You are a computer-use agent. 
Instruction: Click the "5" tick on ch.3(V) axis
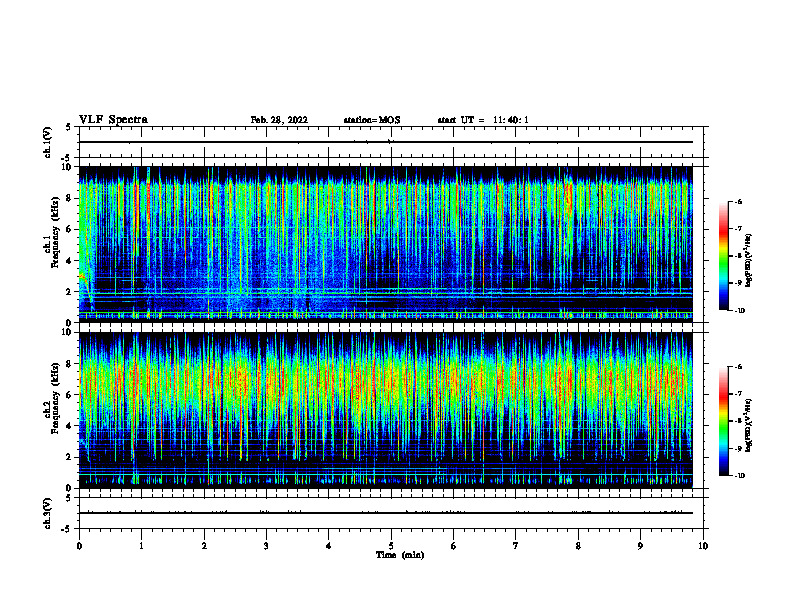[x=69, y=498]
